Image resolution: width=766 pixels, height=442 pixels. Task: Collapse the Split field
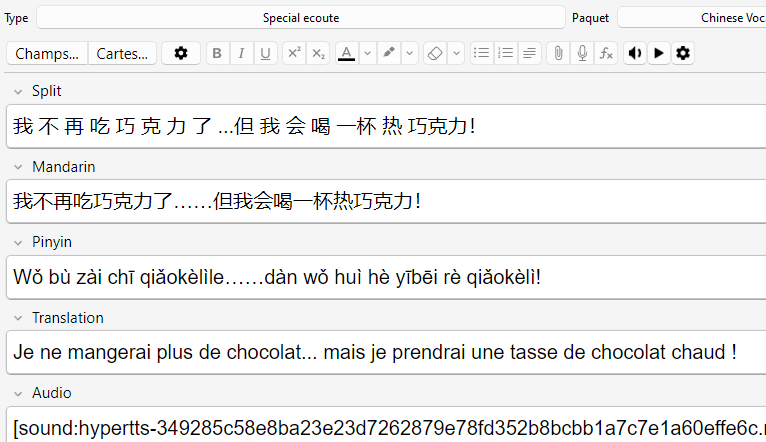[18, 91]
